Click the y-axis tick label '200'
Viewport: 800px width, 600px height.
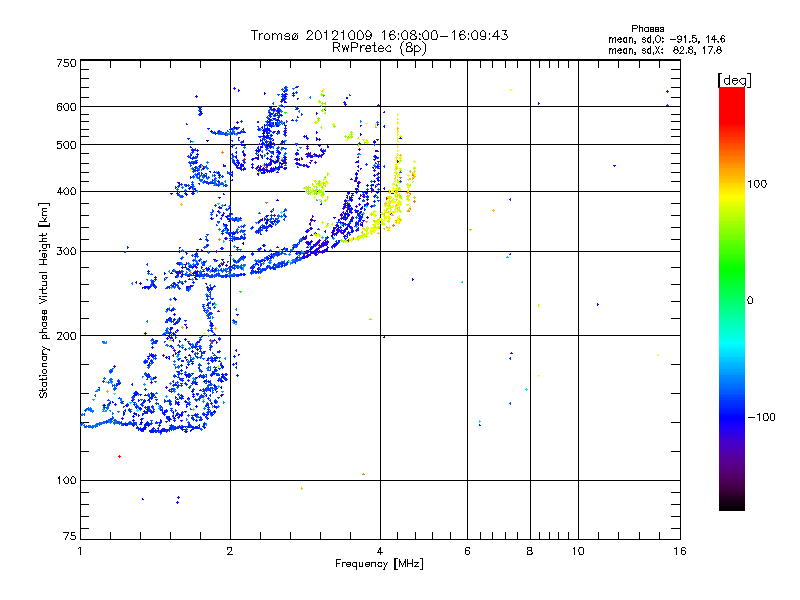(x=66, y=336)
